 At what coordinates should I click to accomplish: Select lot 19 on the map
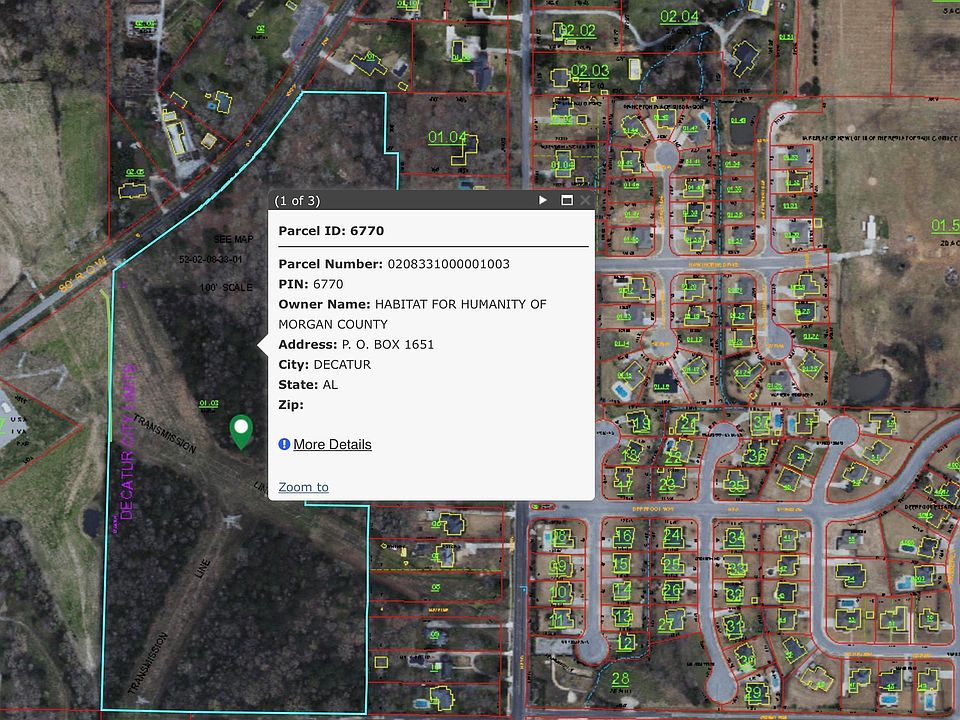(x=642, y=424)
